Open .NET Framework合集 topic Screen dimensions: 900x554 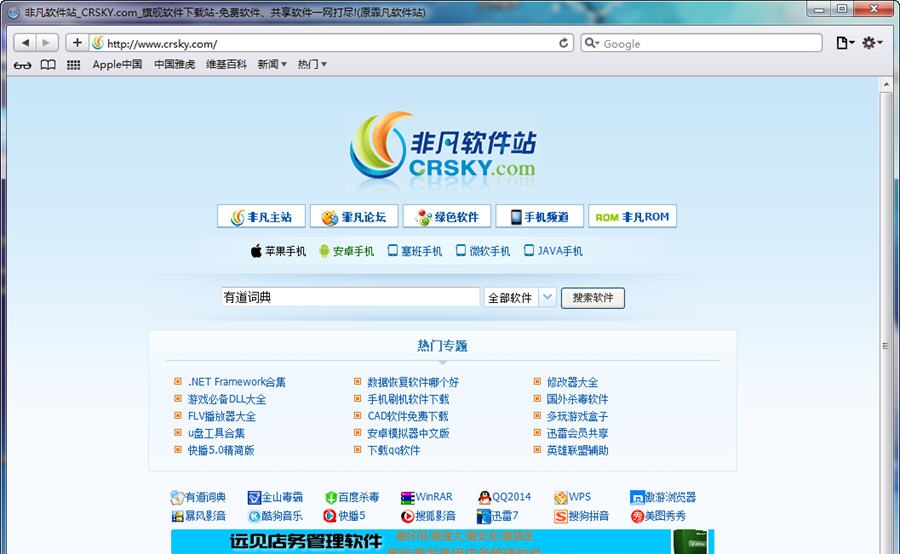pos(237,382)
